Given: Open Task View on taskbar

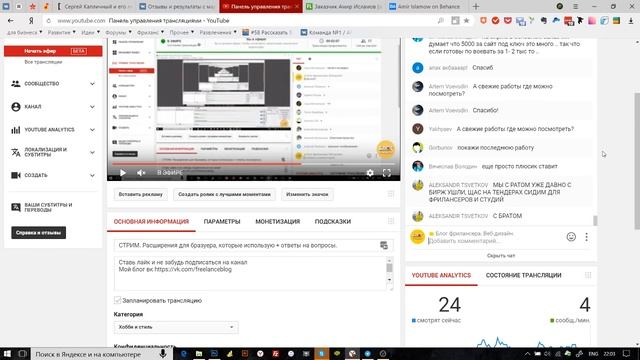Looking at the screenshot, I should coord(22,354).
